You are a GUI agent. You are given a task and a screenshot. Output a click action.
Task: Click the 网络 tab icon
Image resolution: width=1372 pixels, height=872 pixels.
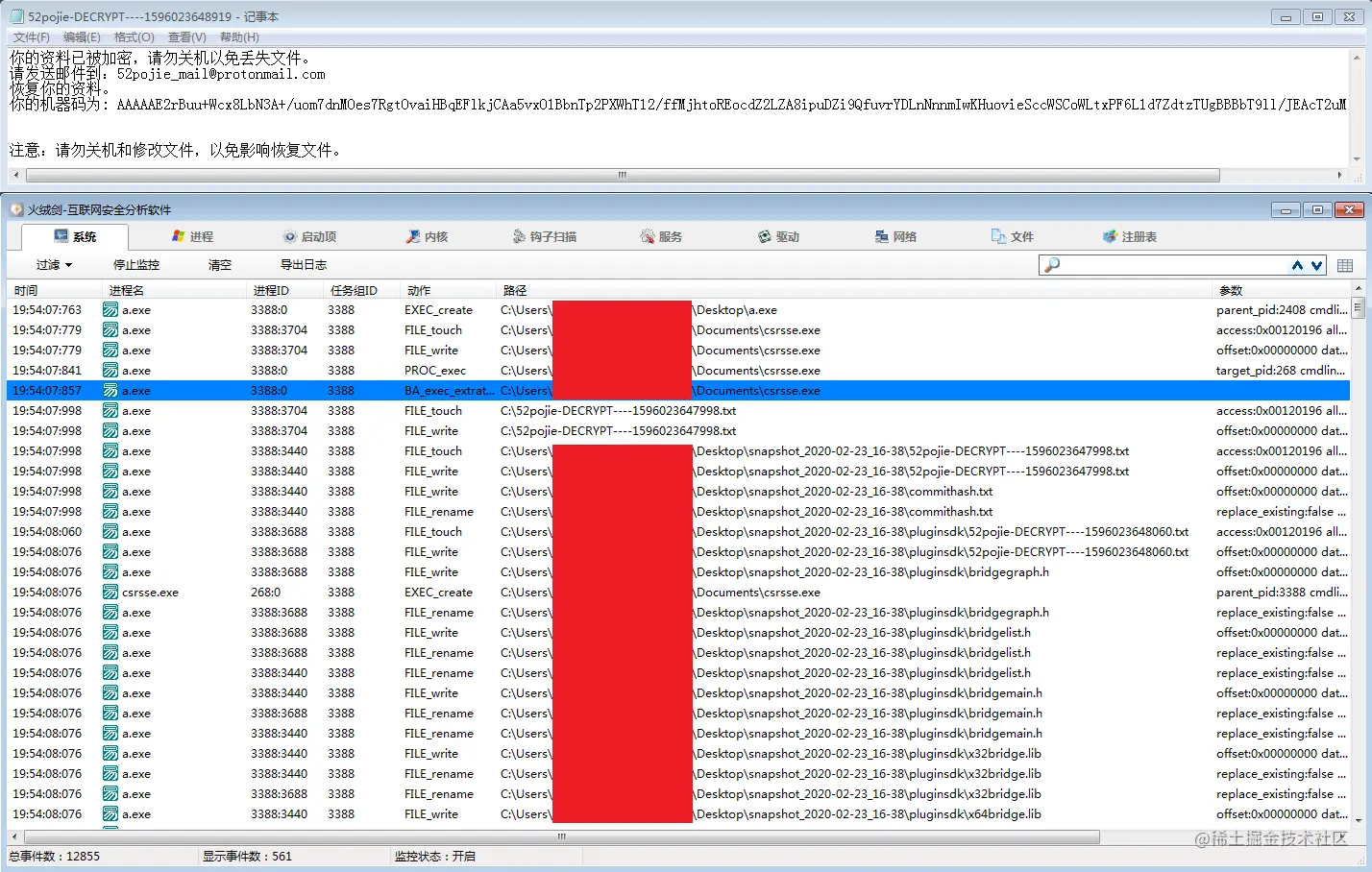point(882,236)
